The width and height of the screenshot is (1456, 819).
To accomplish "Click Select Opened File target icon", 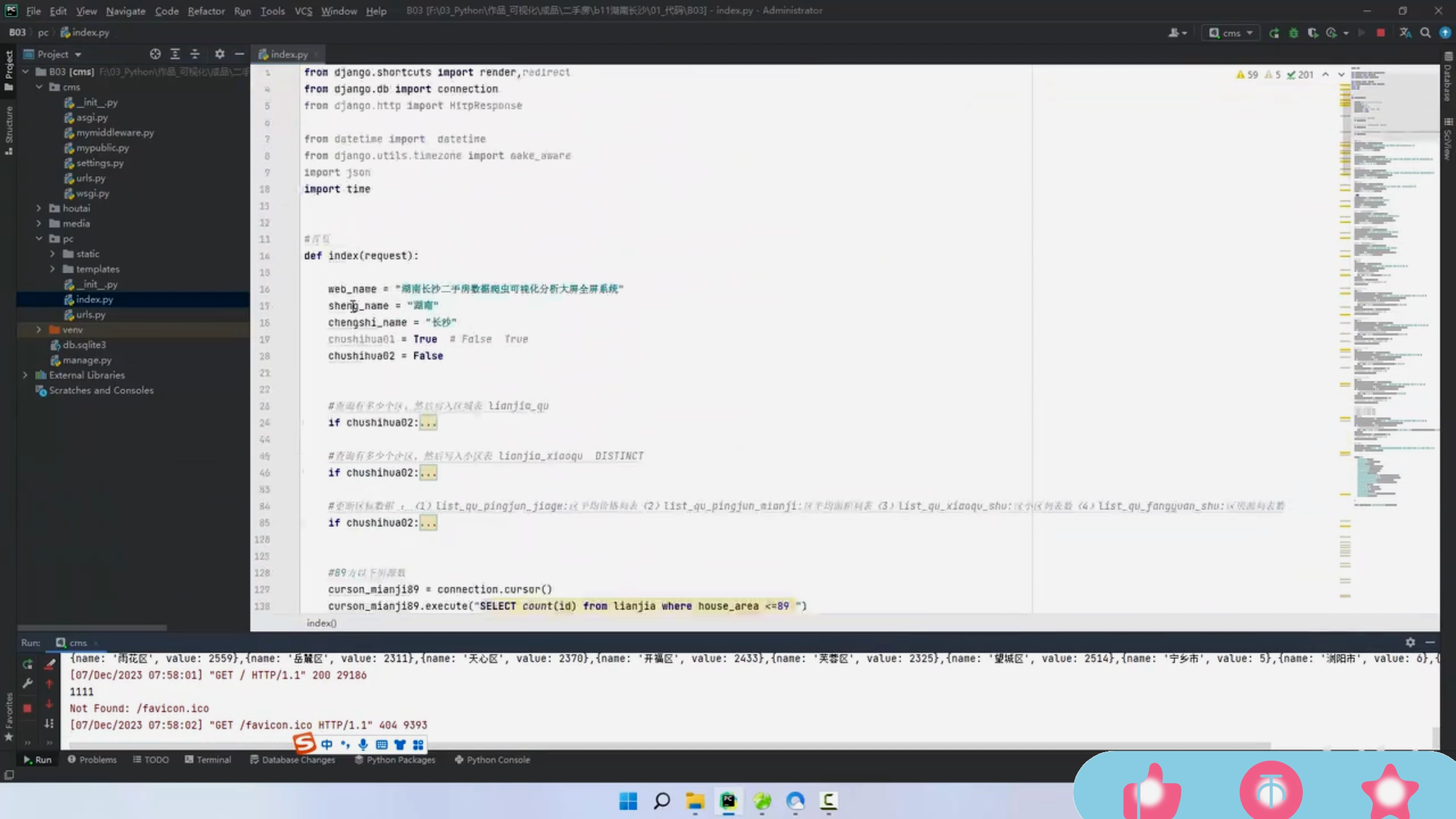I will click(x=155, y=54).
